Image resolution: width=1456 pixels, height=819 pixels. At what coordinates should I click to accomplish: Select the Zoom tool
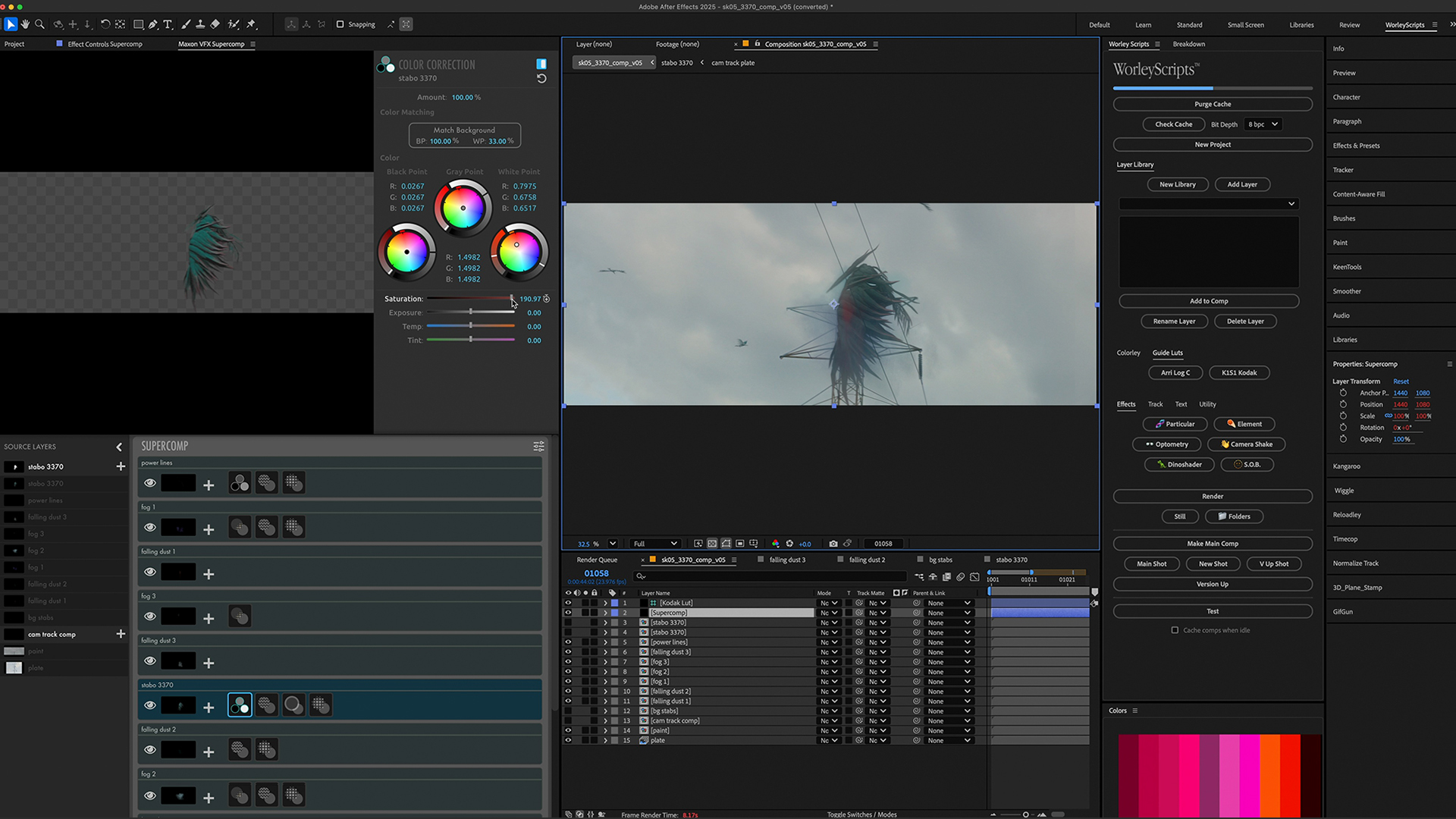tap(39, 24)
